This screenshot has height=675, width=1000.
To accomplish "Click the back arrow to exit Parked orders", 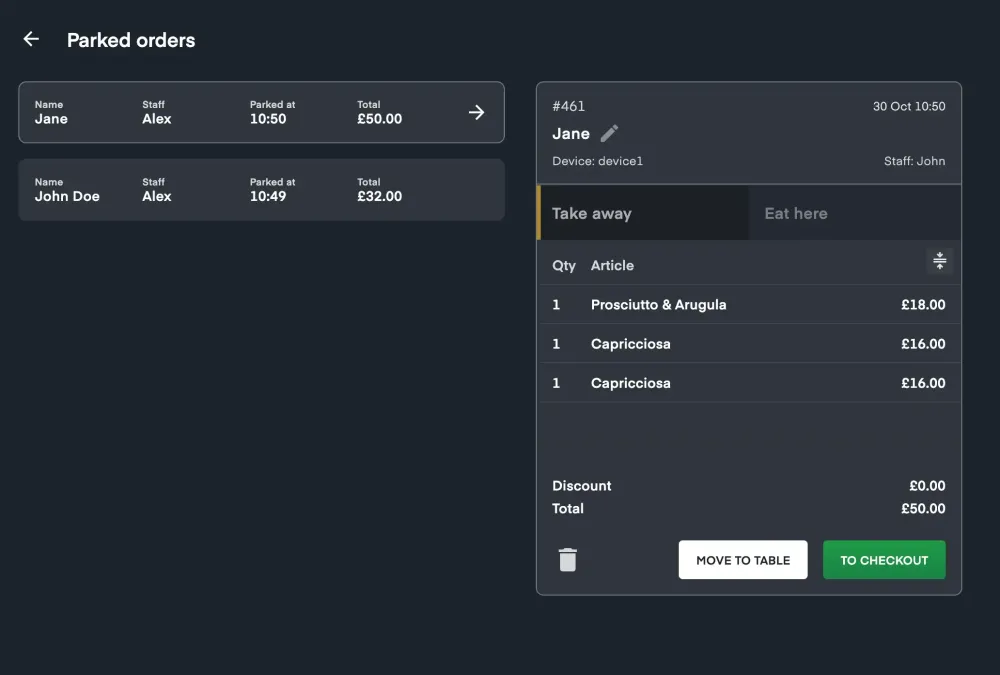I will point(30,38).
